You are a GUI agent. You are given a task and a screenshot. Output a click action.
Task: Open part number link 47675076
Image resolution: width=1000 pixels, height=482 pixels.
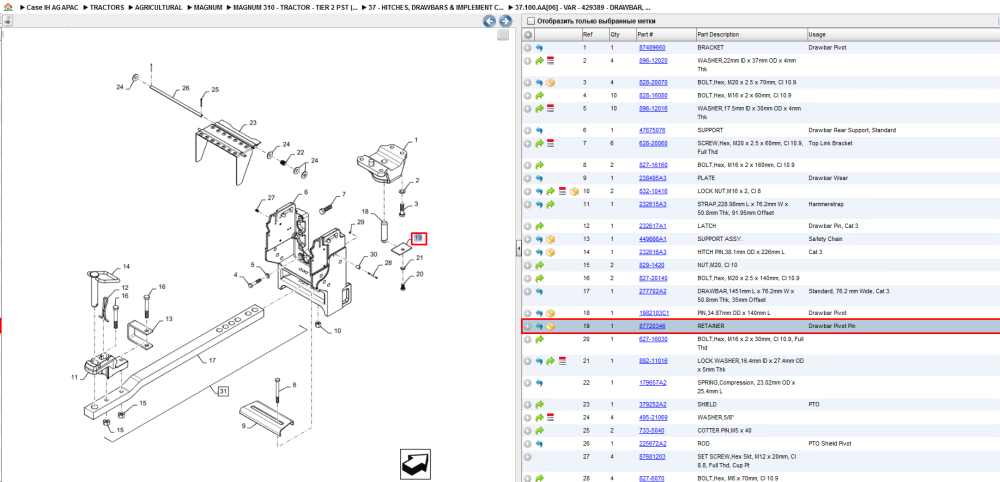(x=652, y=130)
